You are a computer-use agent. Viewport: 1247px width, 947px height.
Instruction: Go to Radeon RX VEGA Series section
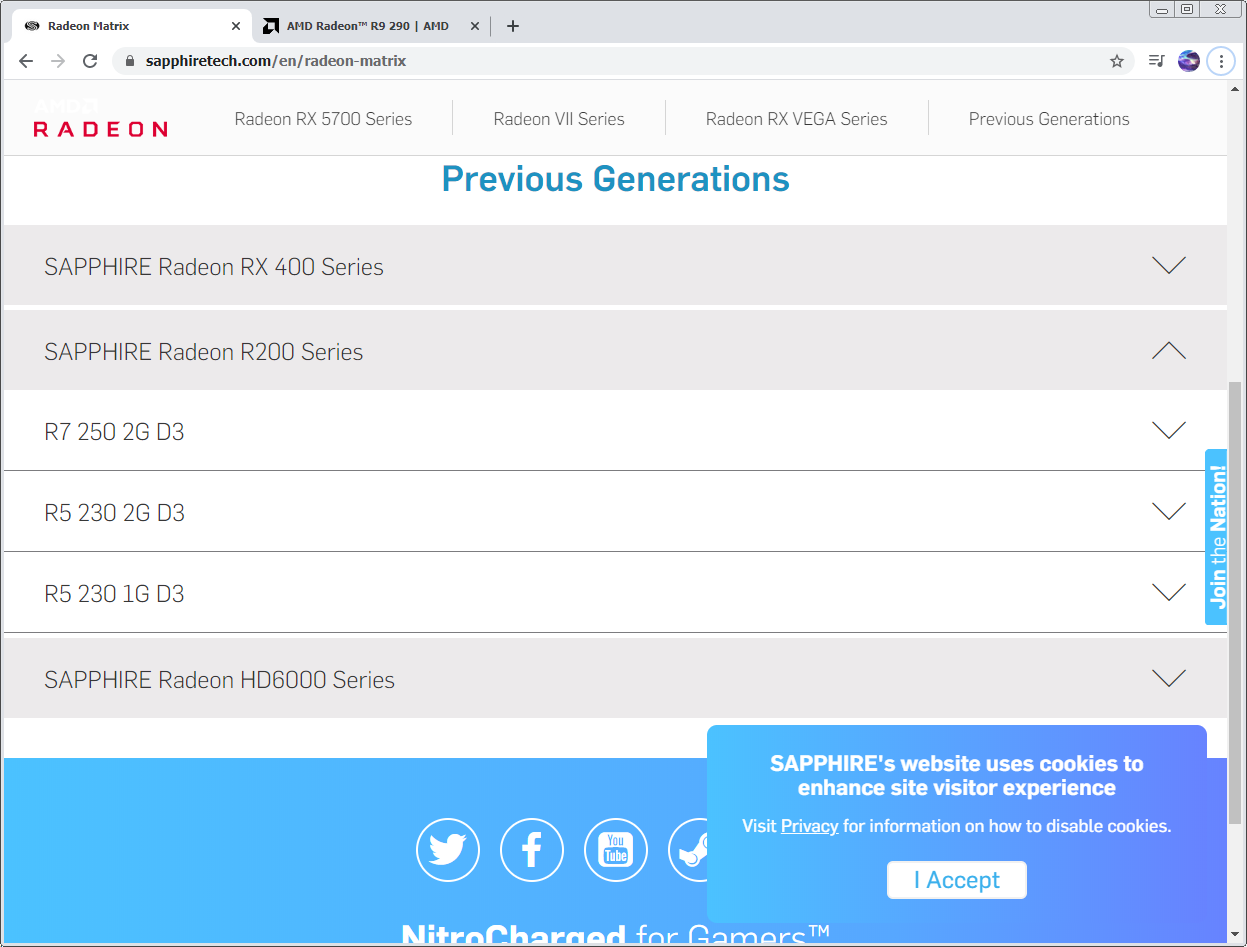pyautogui.click(x=797, y=119)
